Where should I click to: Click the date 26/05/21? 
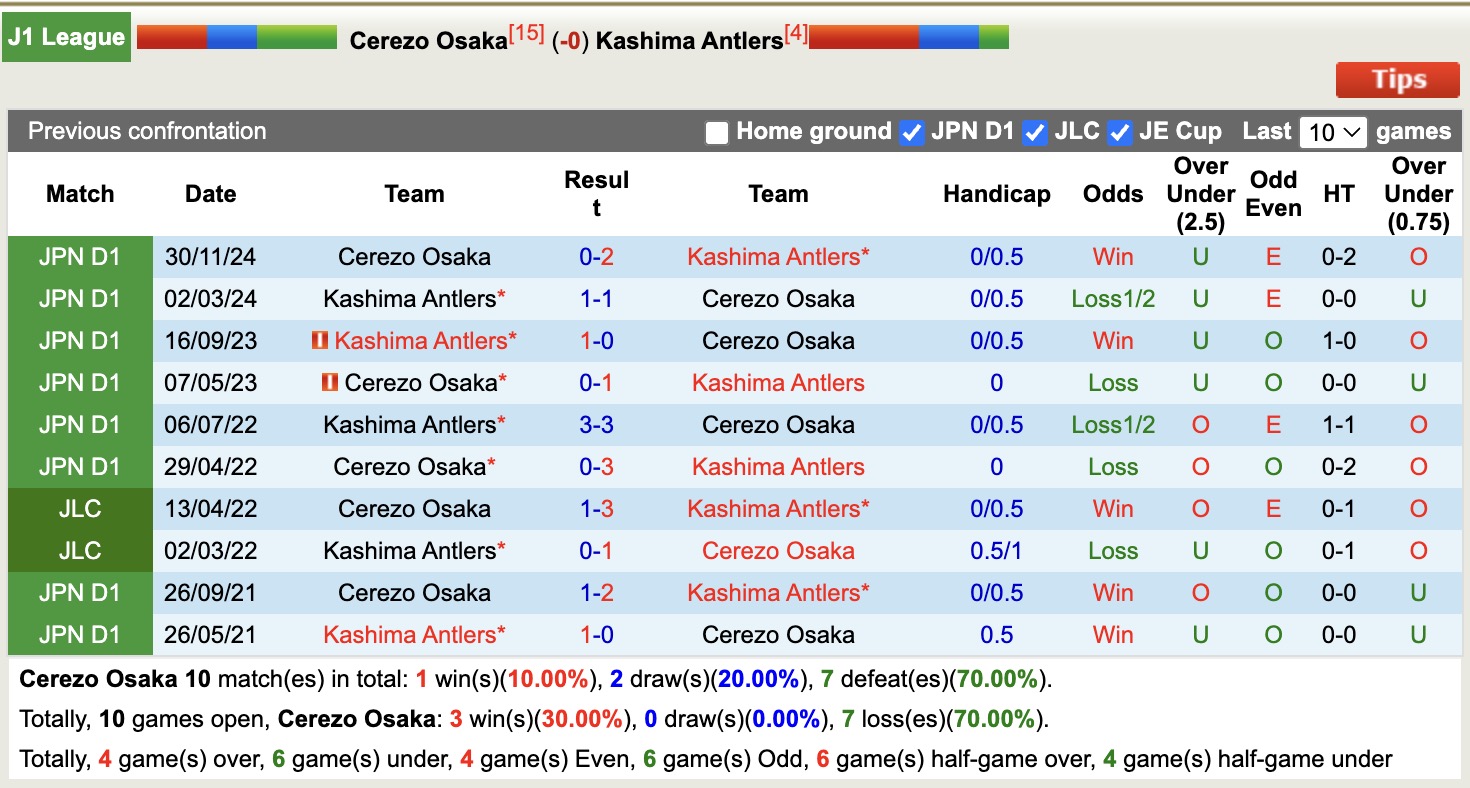(210, 634)
